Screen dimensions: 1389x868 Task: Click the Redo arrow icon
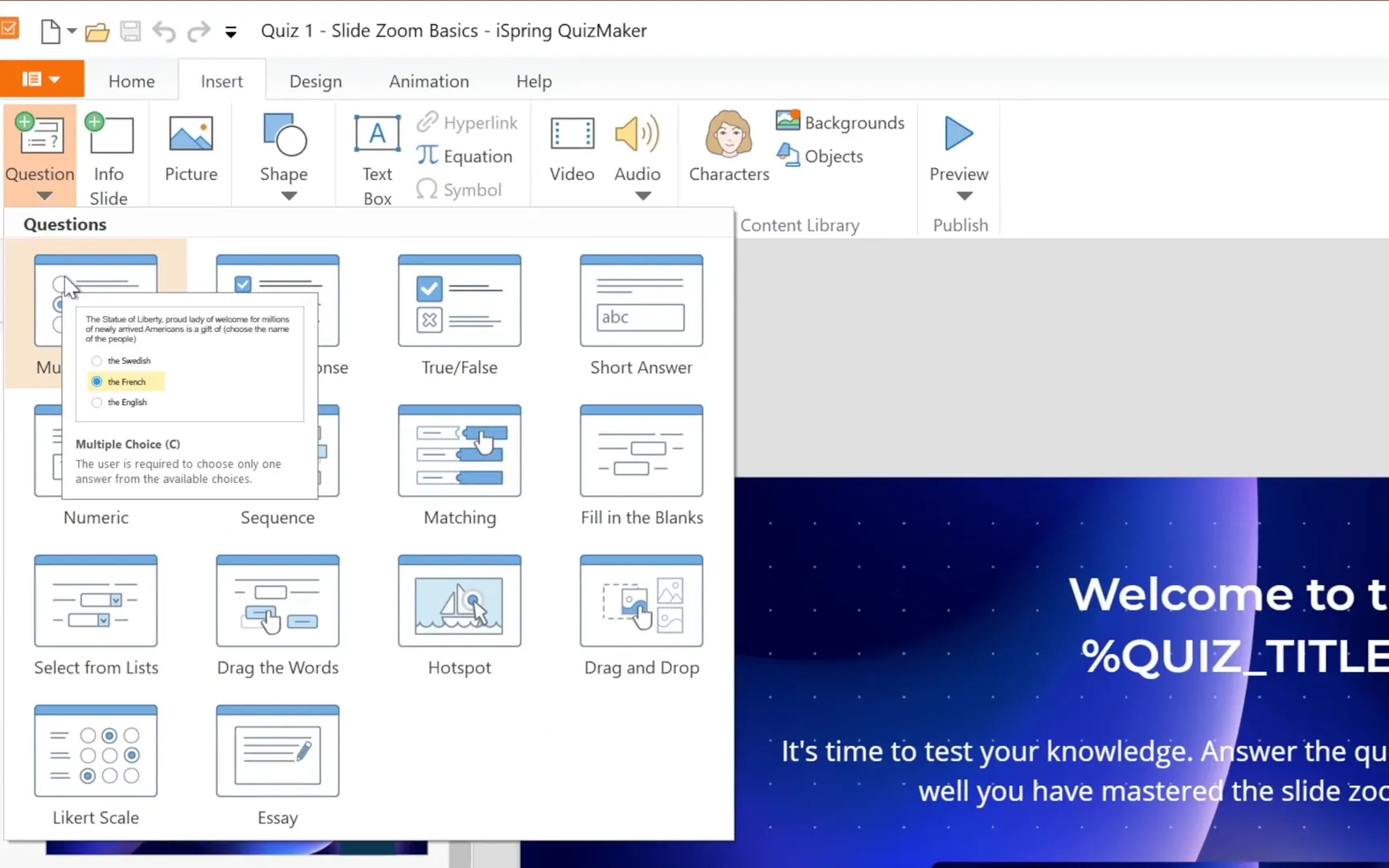point(198,32)
